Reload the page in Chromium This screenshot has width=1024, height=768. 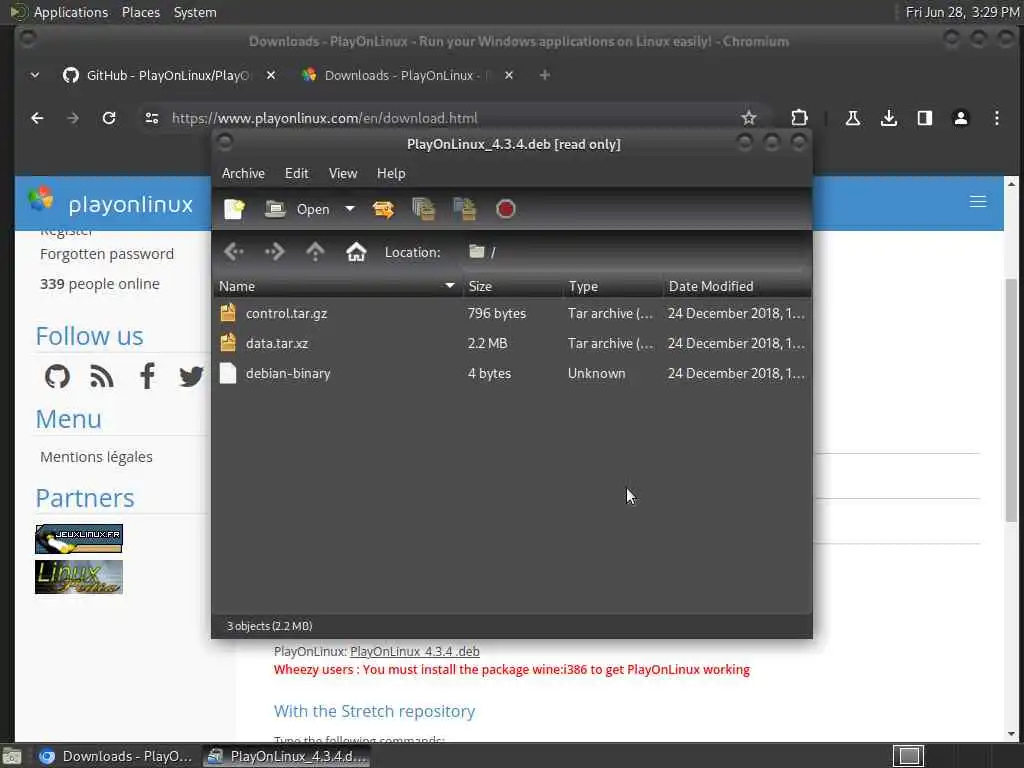pyautogui.click(x=109, y=118)
